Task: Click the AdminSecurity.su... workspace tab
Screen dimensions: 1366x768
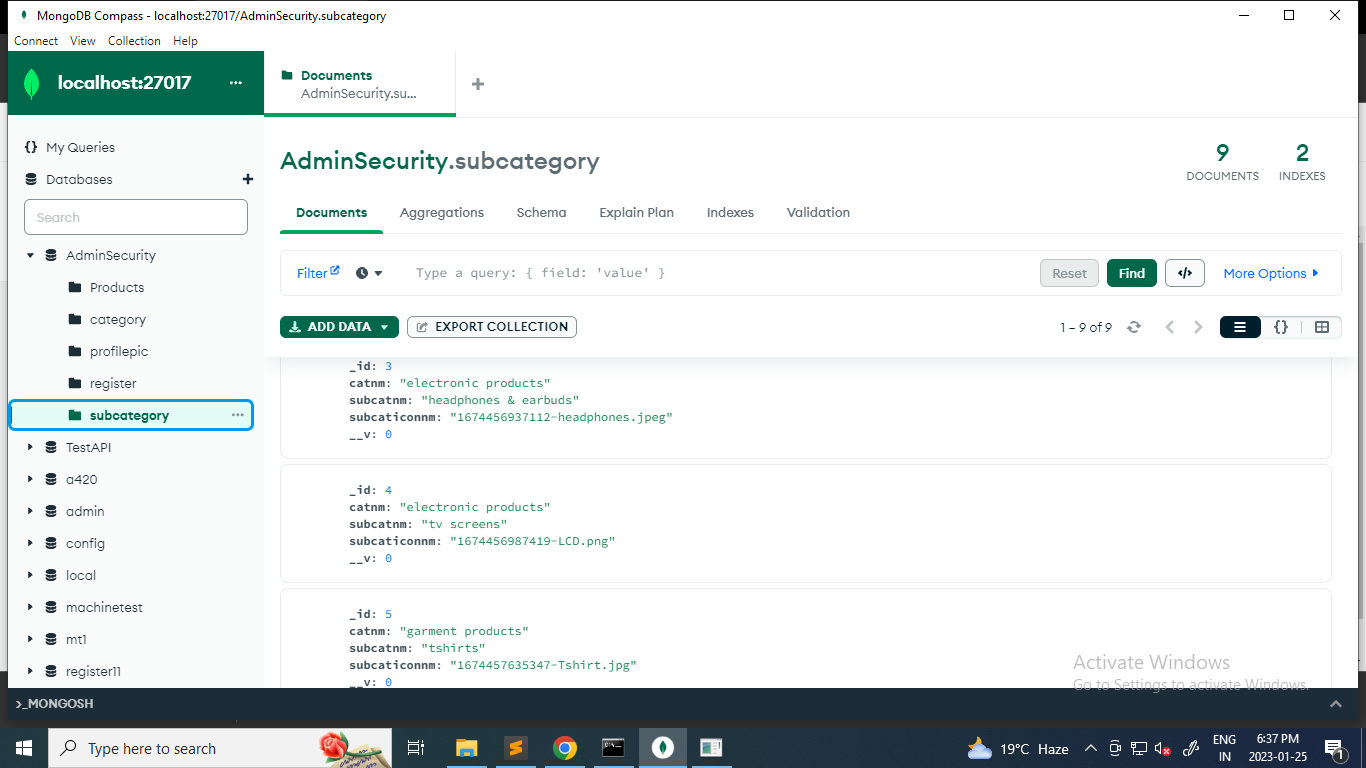Action: (x=359, y=84)
